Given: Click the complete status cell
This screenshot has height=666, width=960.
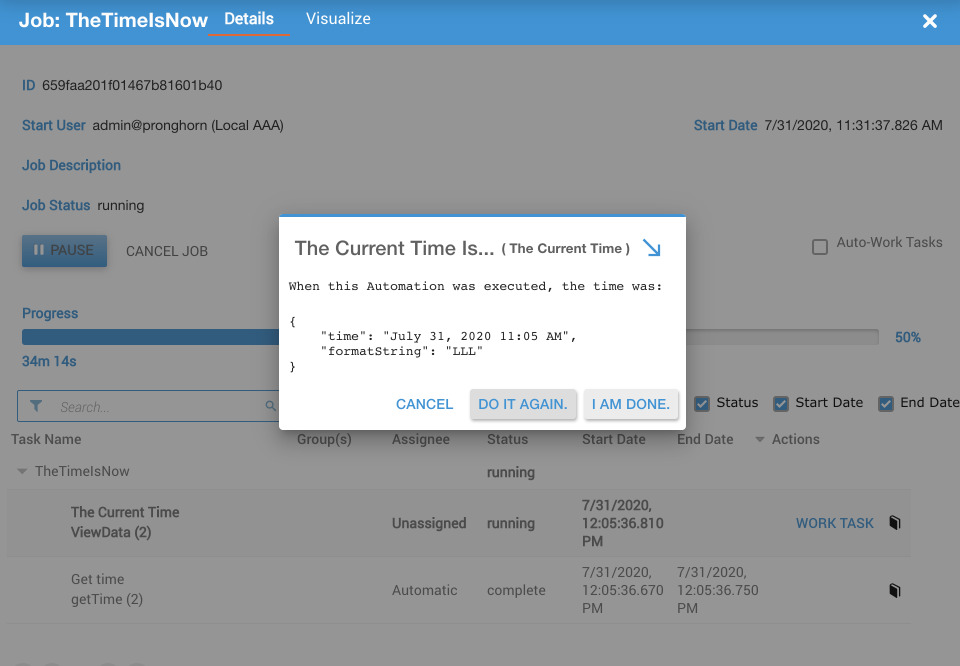Looking at the screenshot, I should pyautogui.click(x=516, y=590).
